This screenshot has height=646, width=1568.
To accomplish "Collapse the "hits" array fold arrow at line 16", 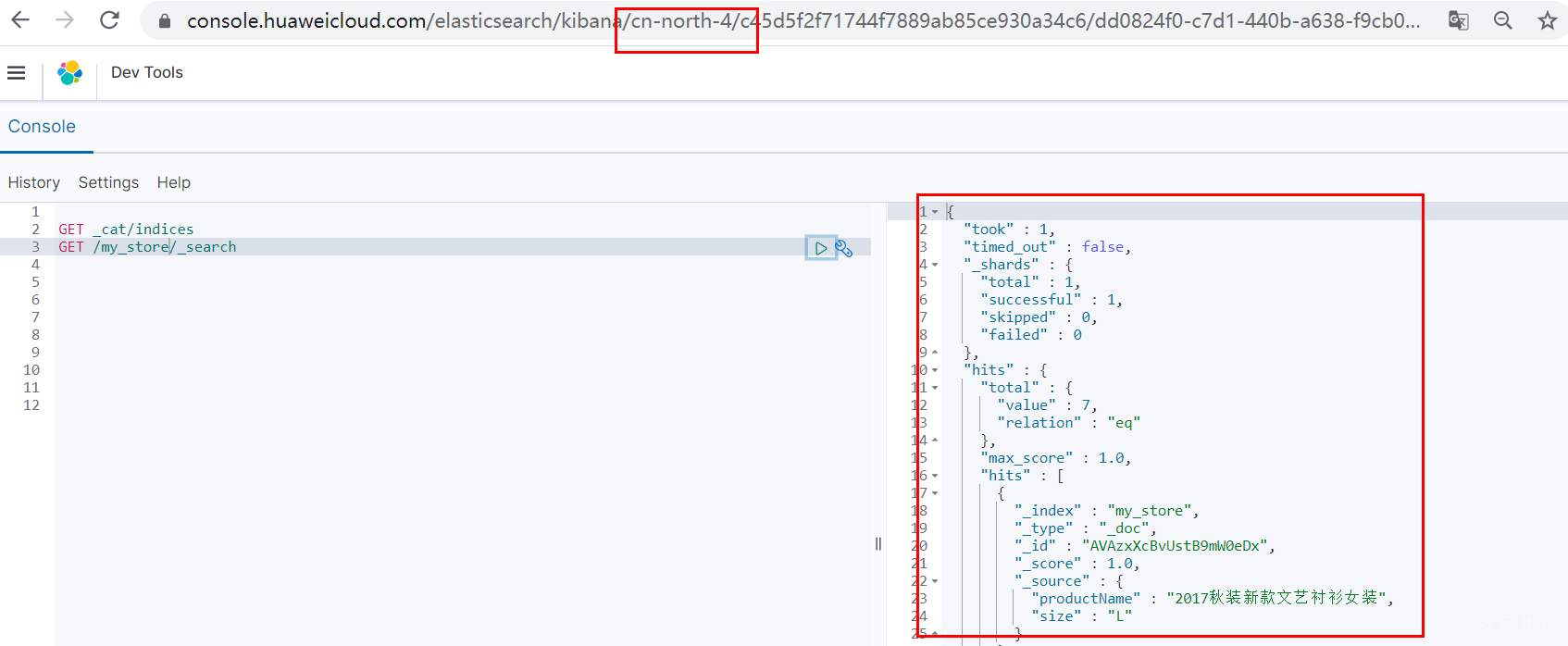I will [x=935, y=476].
